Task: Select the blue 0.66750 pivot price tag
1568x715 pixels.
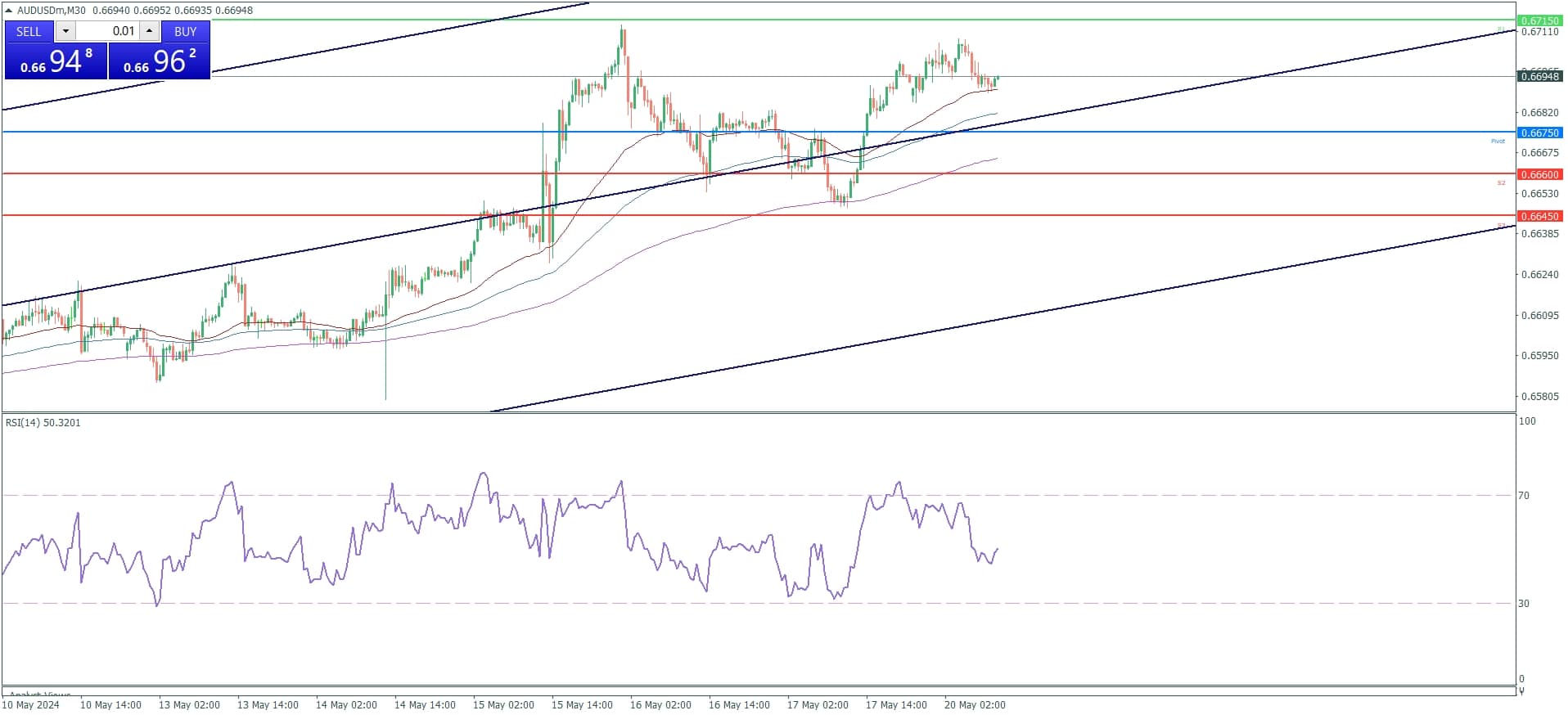Action: [x=1539, y=133]
